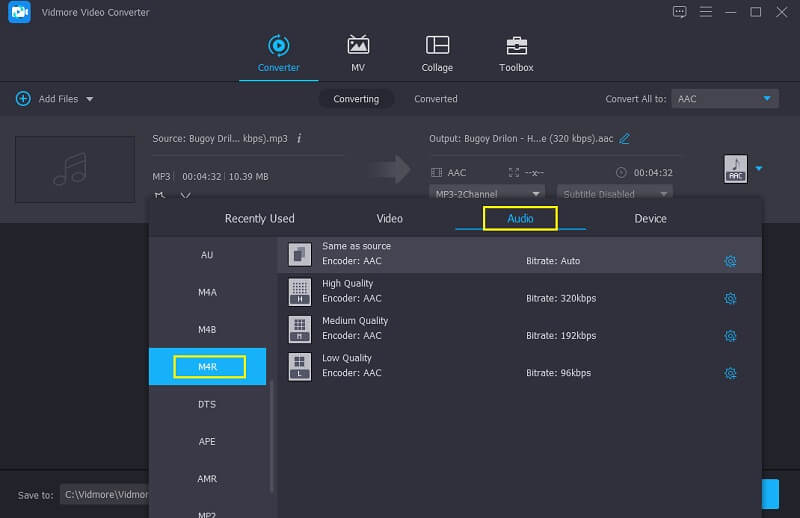The height and width of the screenshot is (518, 800).
Task: Switch to the Video format tab
Action: 389,218
